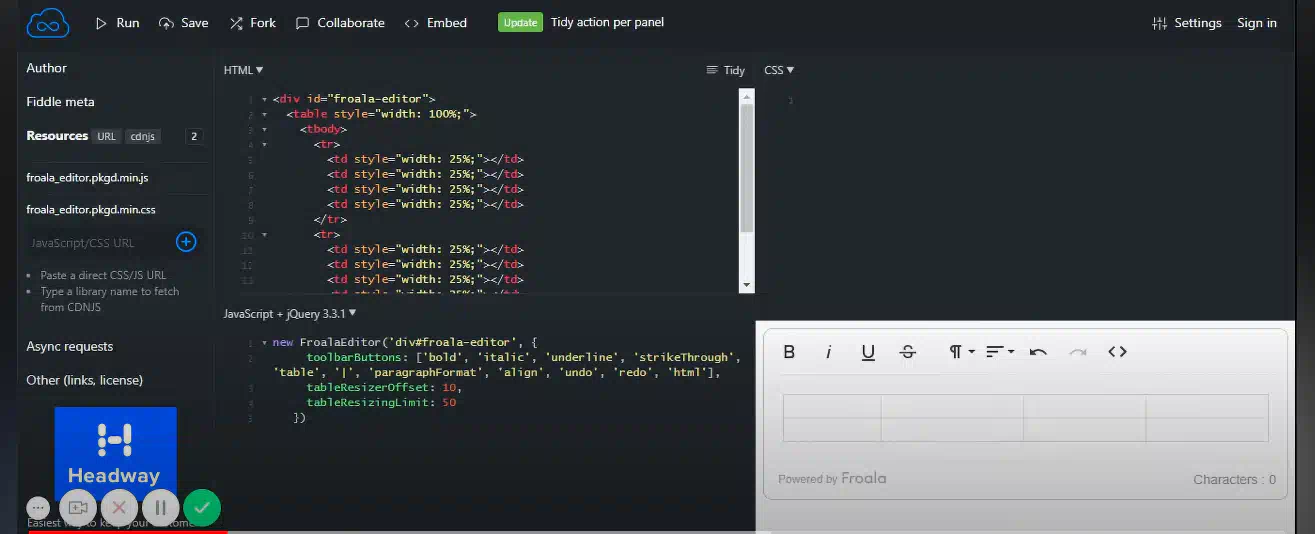Click the JavaScript/CSS URL input field
This screenshot has height=534, width=1315.
(x=98, y=243)
